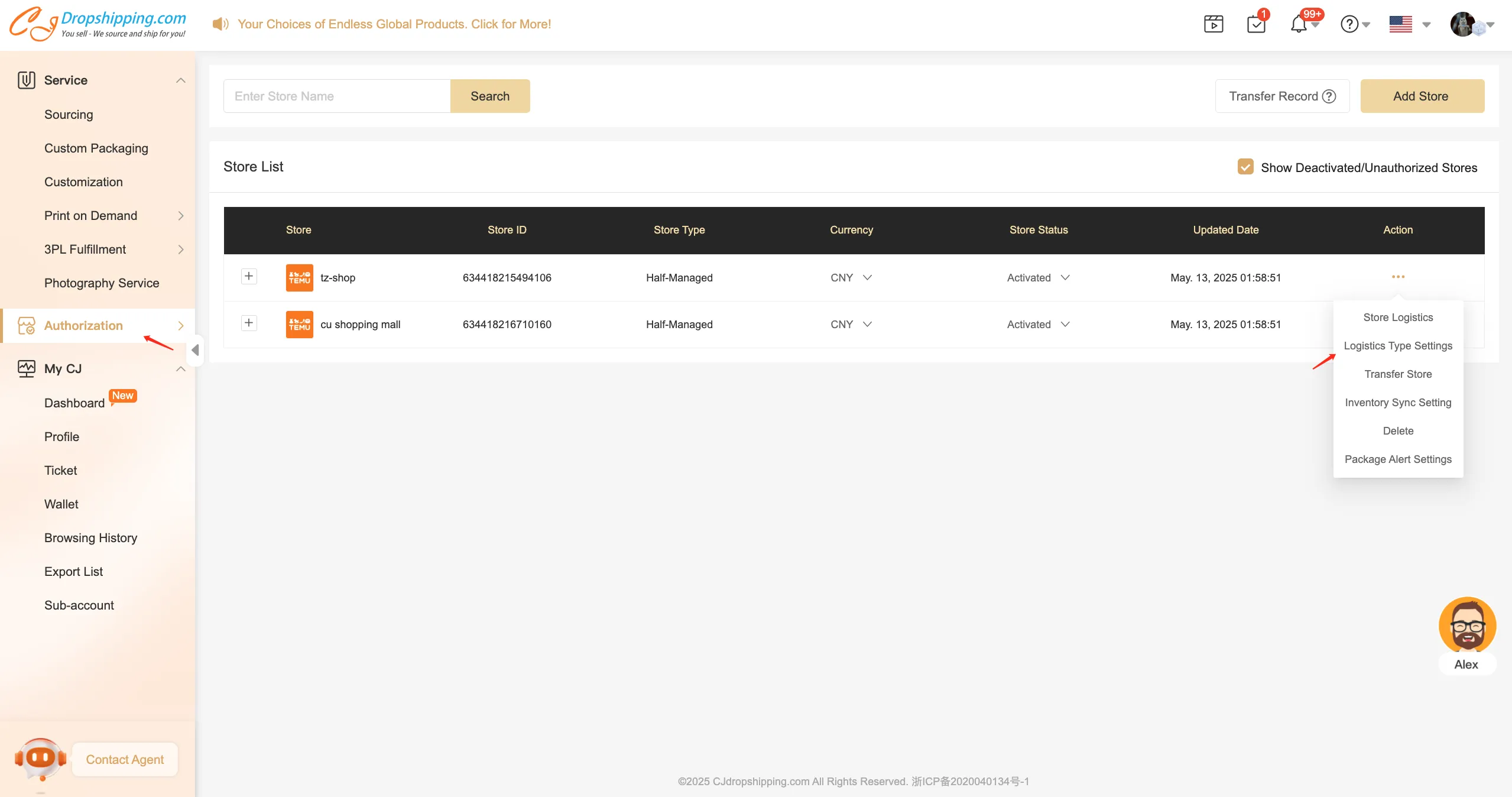Screen dimensions: 1512x797
Task: Expand the cu shopping mall row
Action: click(249, 323)
